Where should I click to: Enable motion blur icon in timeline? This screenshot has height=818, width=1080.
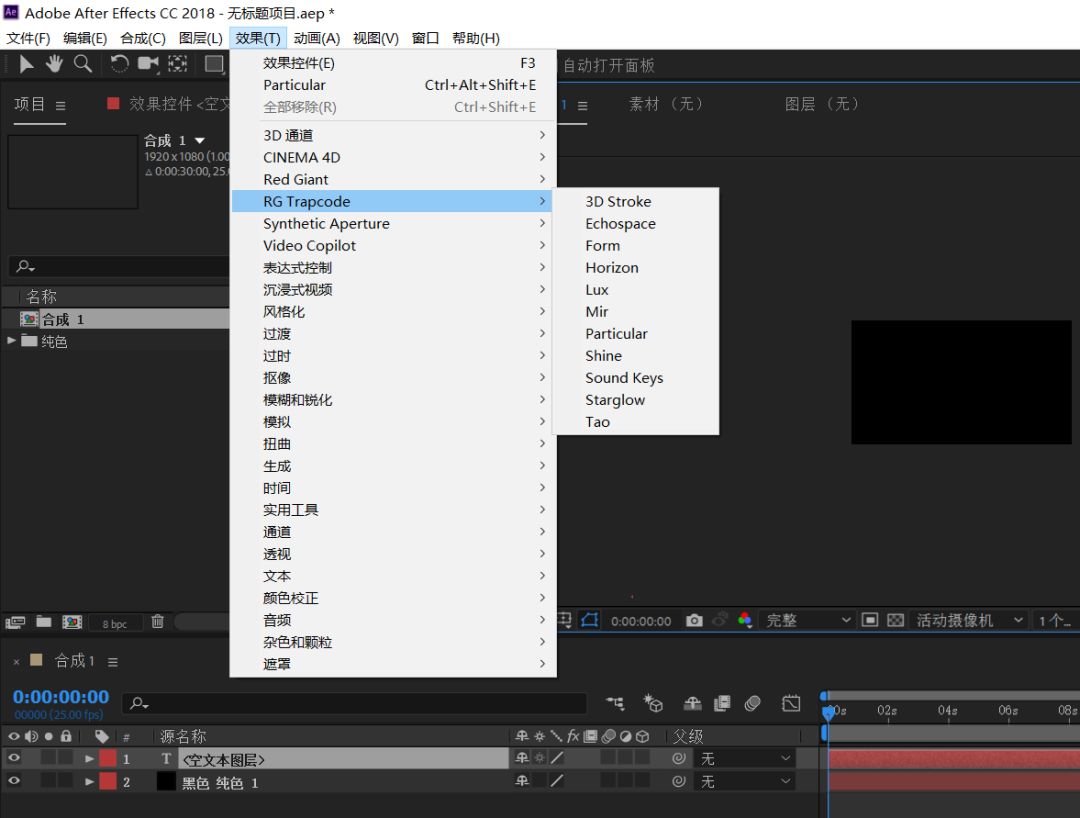click(x=753, y=703)
